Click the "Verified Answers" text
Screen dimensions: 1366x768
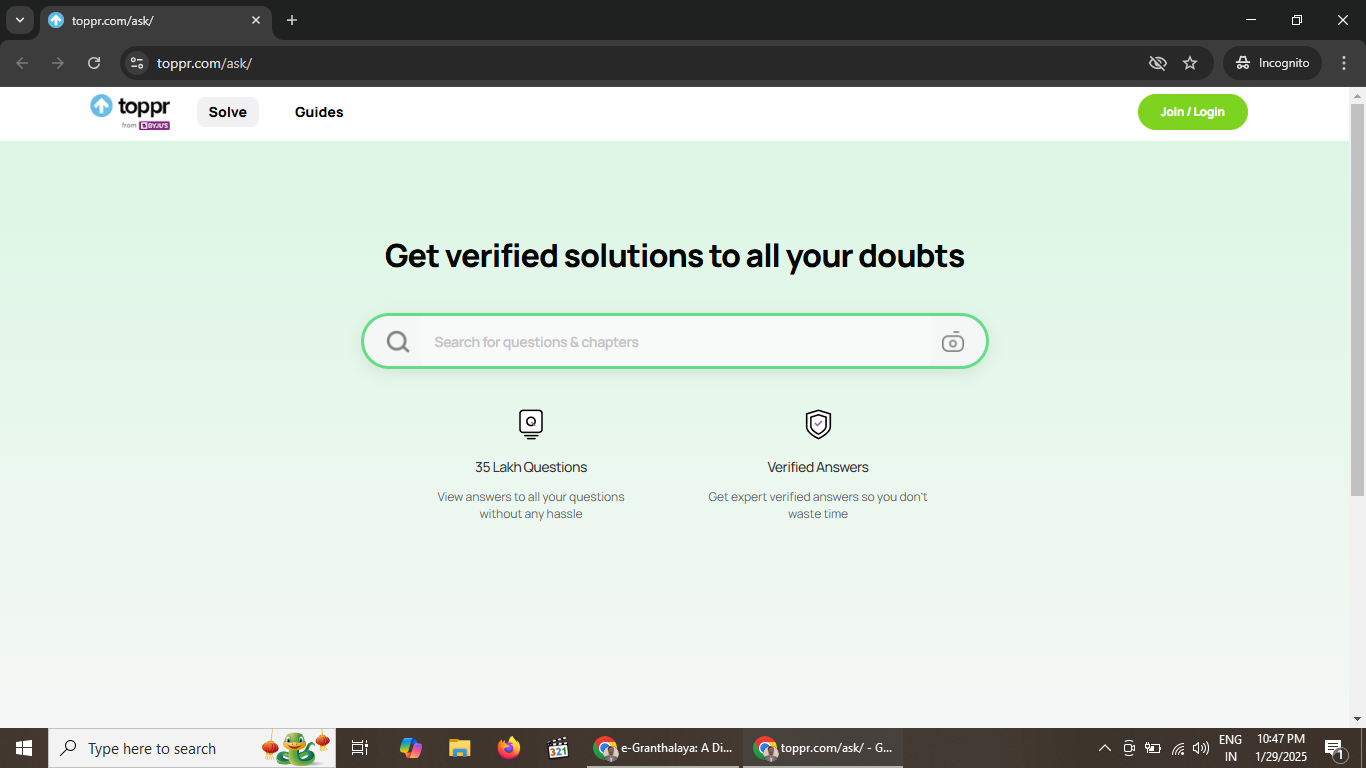tap(818, 467)
